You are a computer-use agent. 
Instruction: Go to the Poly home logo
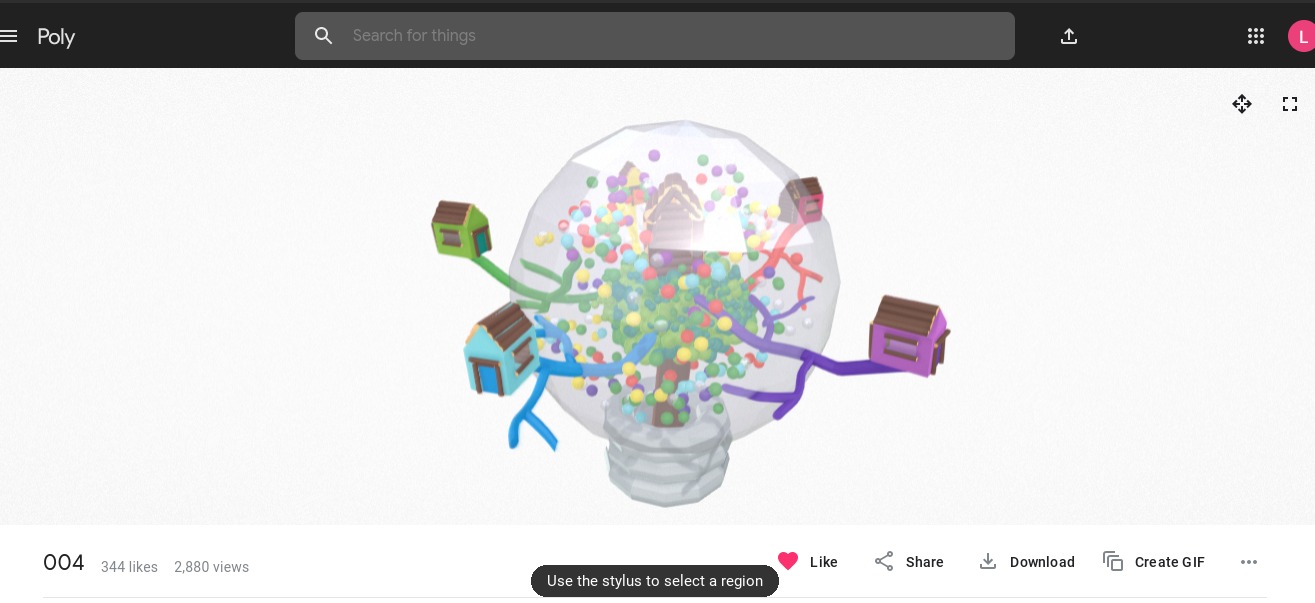pyautogui.click(x=56, y=37)
